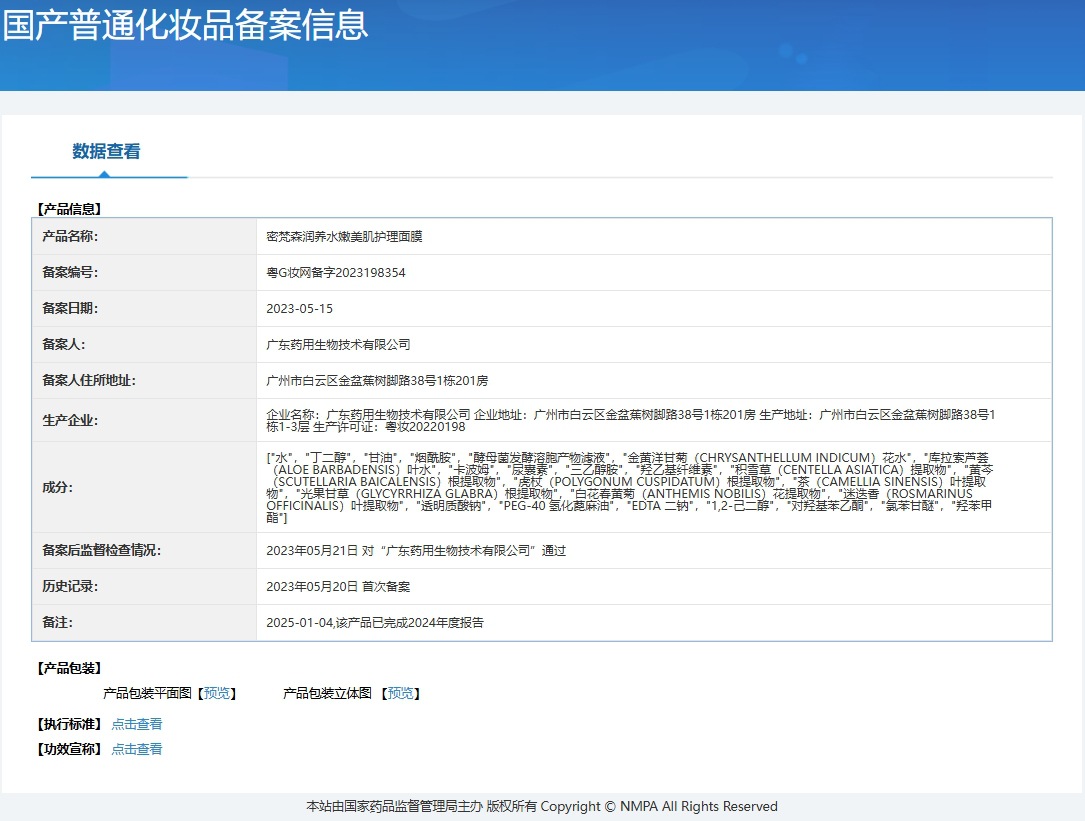This screenshot has height=821, width=1085.
Task: Open 点击查看 link beside 功效宣称
Action: tap(137, 749)
